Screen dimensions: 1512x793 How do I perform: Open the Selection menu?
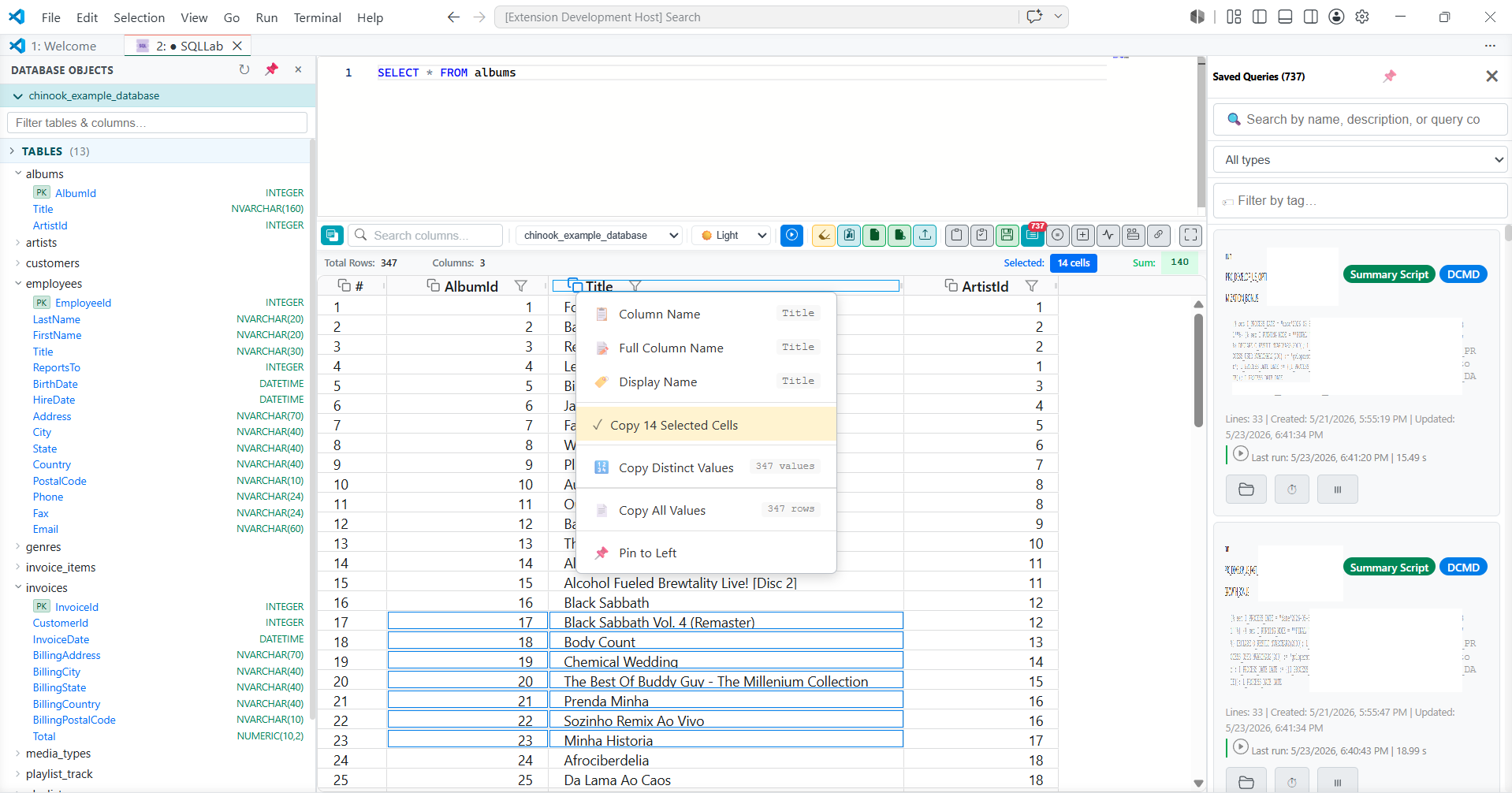point(139,17)
